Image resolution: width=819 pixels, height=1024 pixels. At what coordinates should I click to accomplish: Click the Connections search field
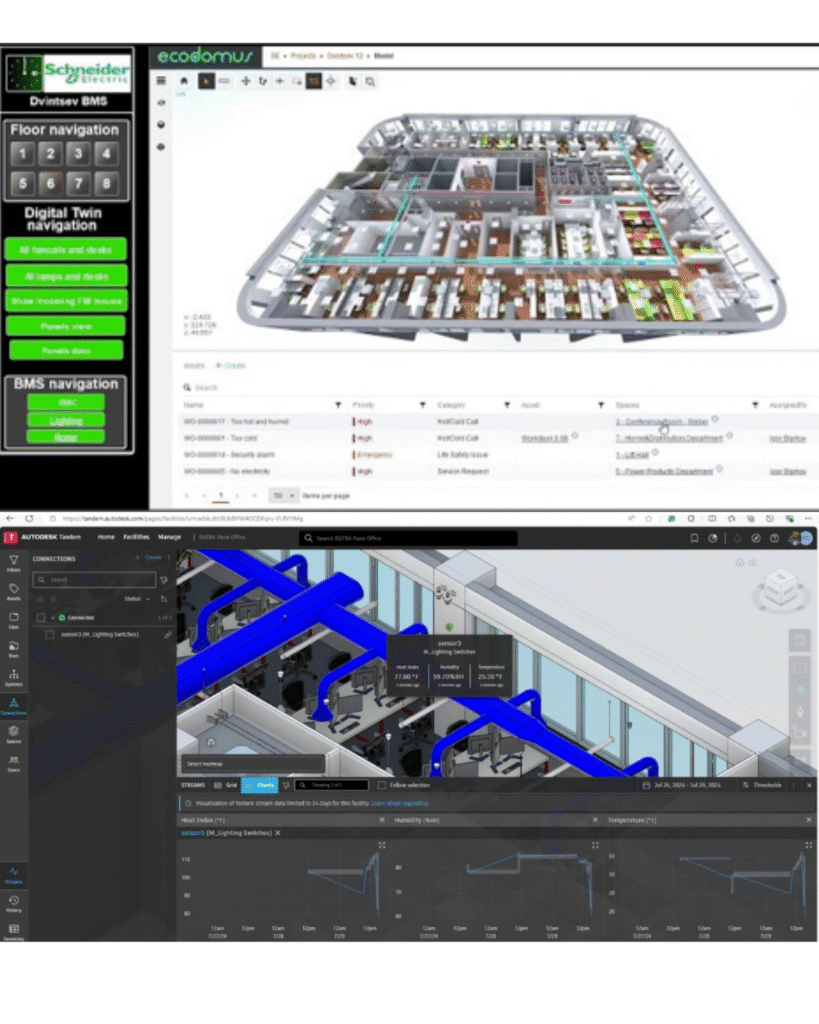(x=94, y=580)
